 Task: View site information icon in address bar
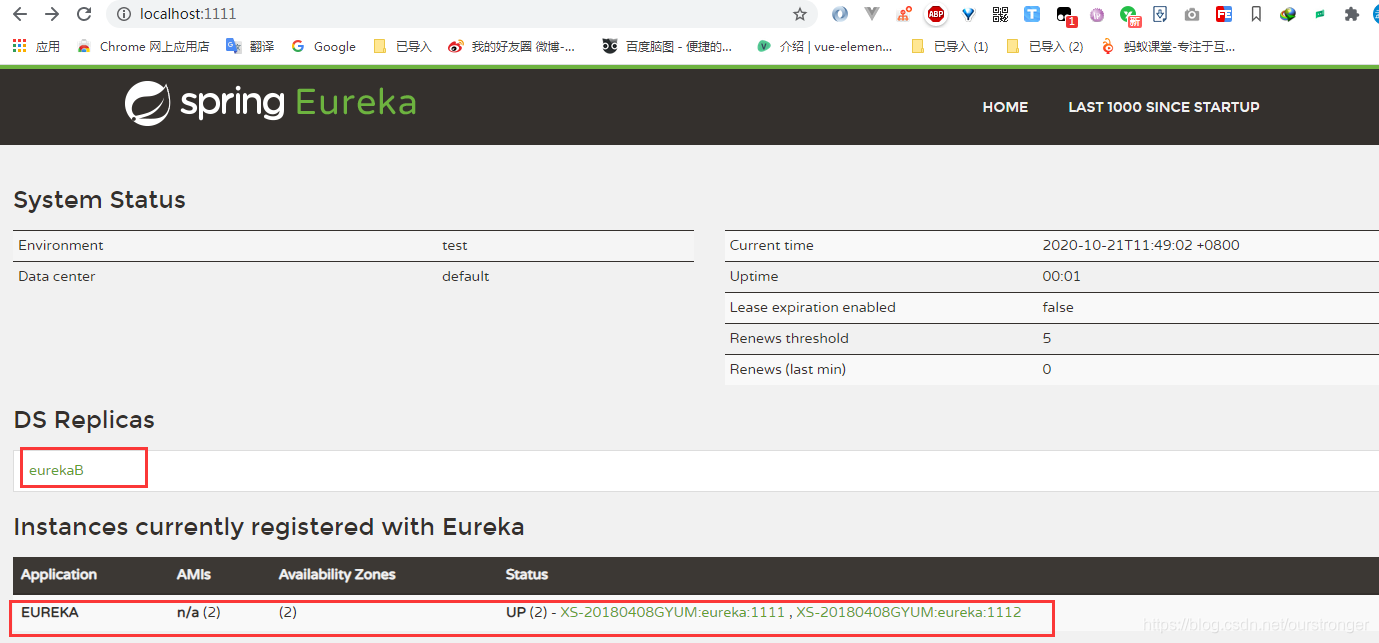(x=123, y=14)
